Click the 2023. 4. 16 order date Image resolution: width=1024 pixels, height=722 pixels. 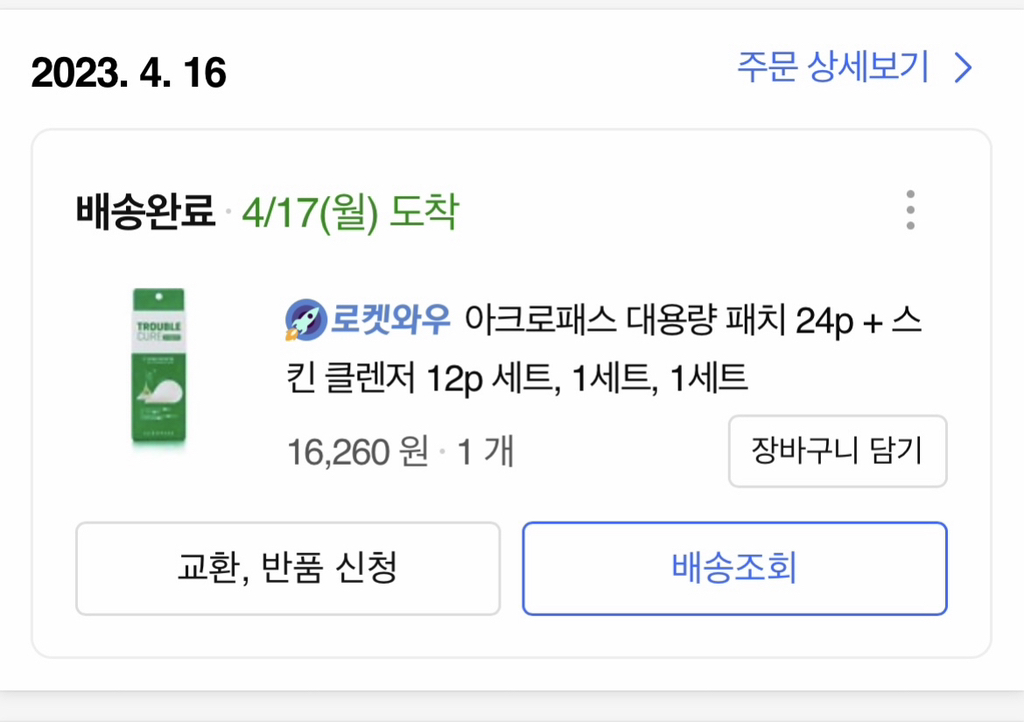(129, 73)
